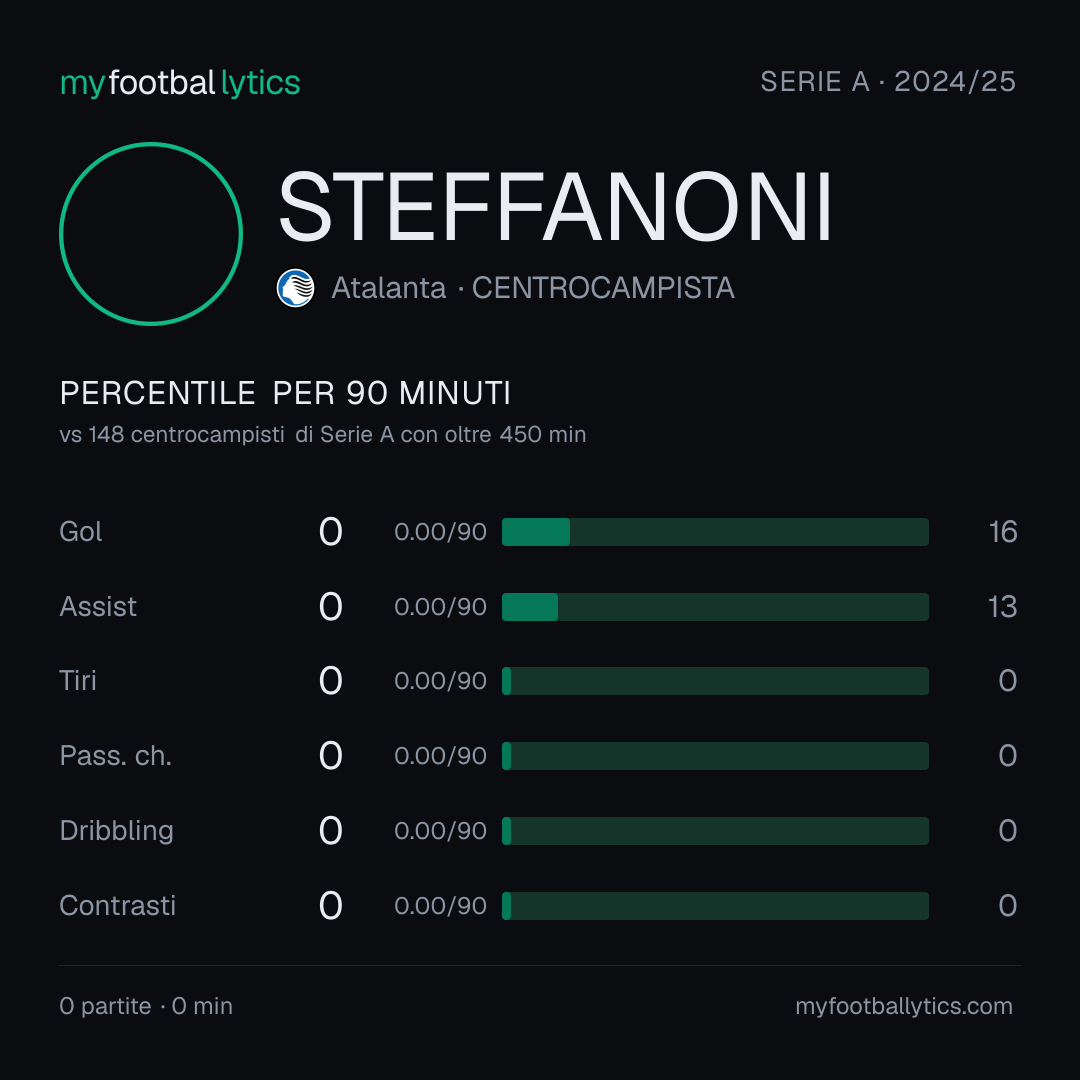The image size is (1080, 1080).
Task: Click the Contrasti percentile bar
Action: (715, 906)
